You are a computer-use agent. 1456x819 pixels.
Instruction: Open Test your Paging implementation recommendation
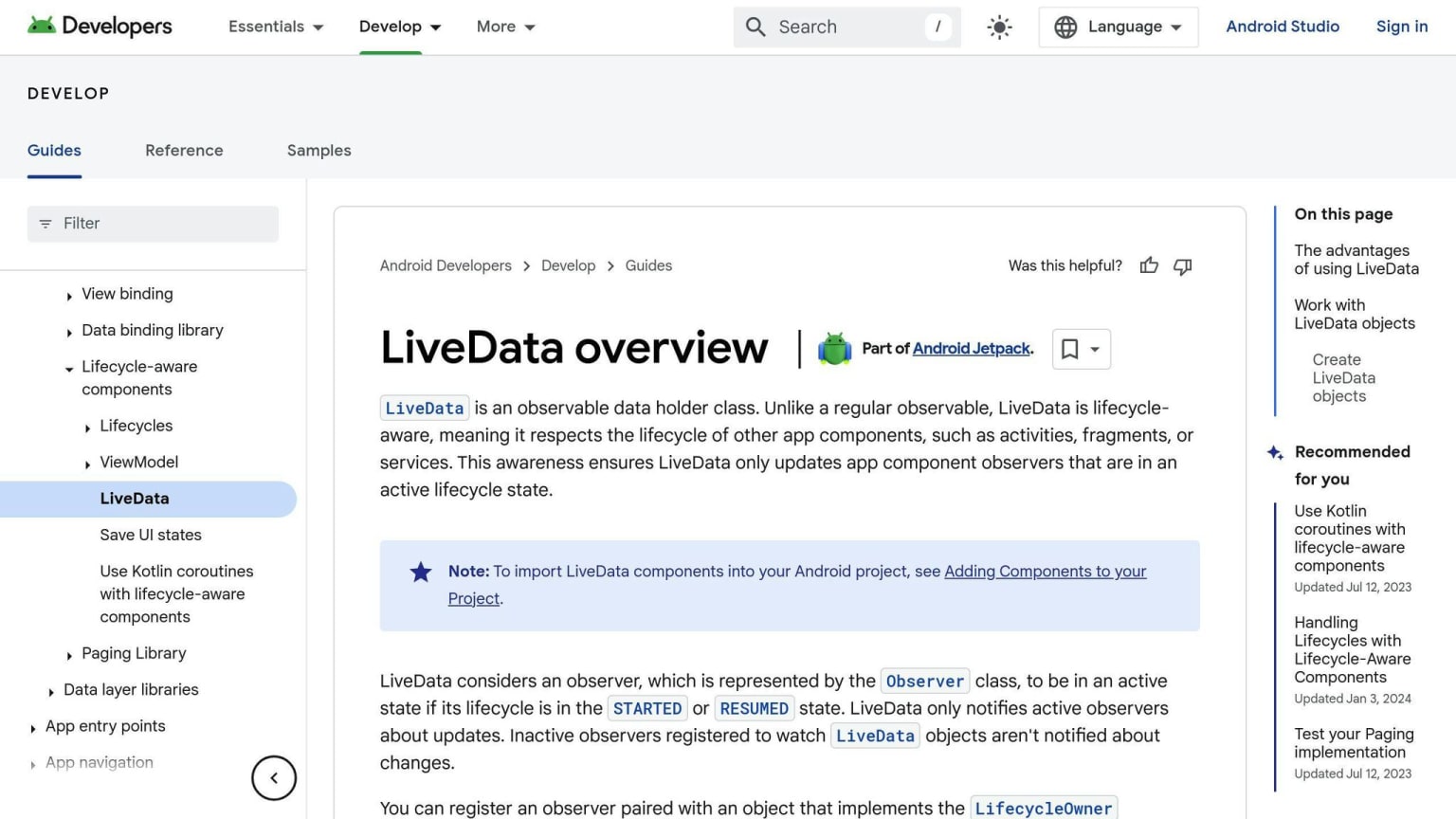tap(1354, 743)
